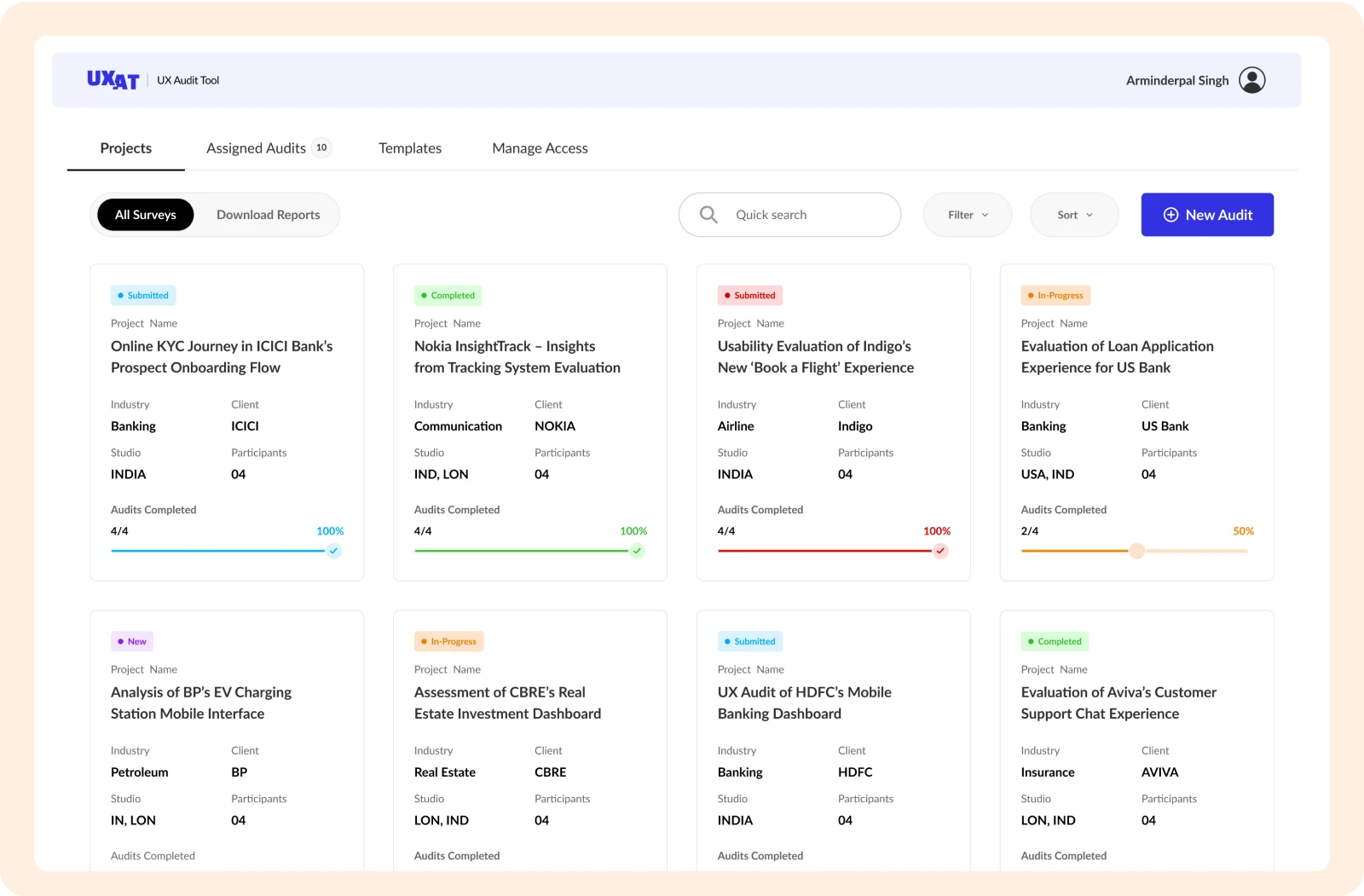Switch to Download Reports view
This screenshot has height=896, width=1364.
pos(268,215)
